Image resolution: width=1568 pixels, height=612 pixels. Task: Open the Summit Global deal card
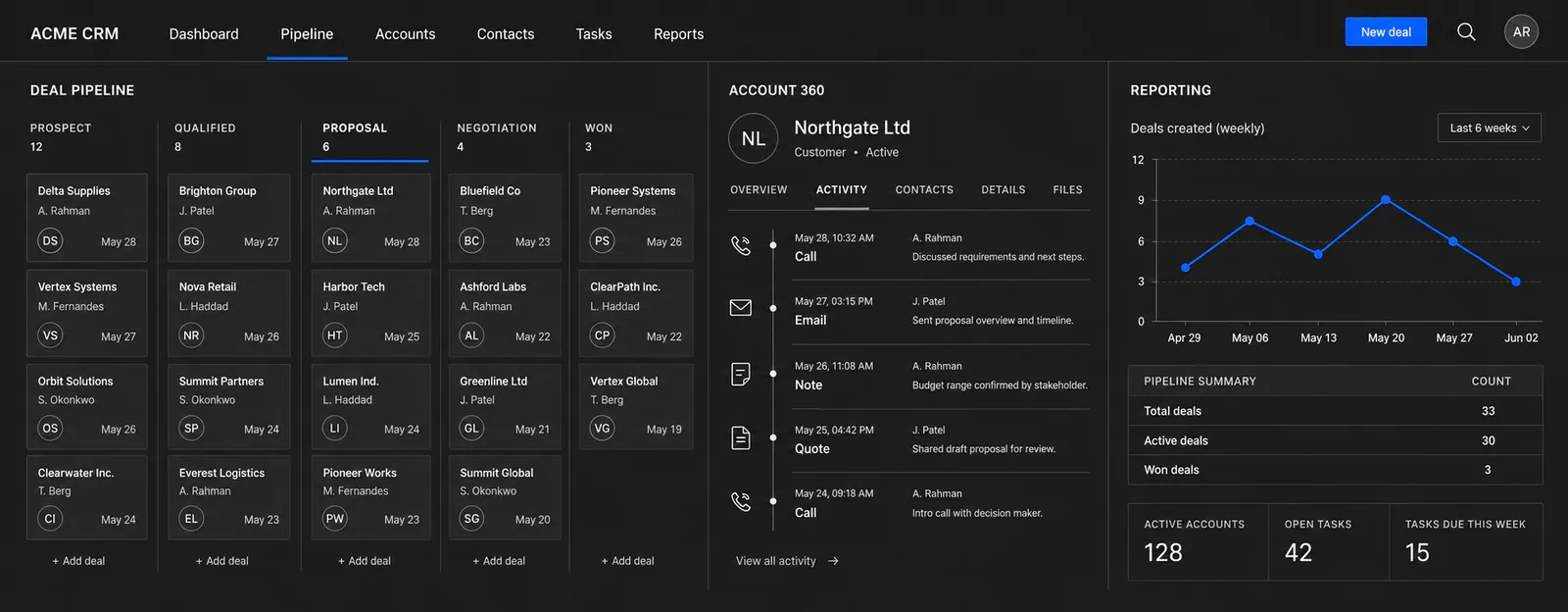[505, 497]
